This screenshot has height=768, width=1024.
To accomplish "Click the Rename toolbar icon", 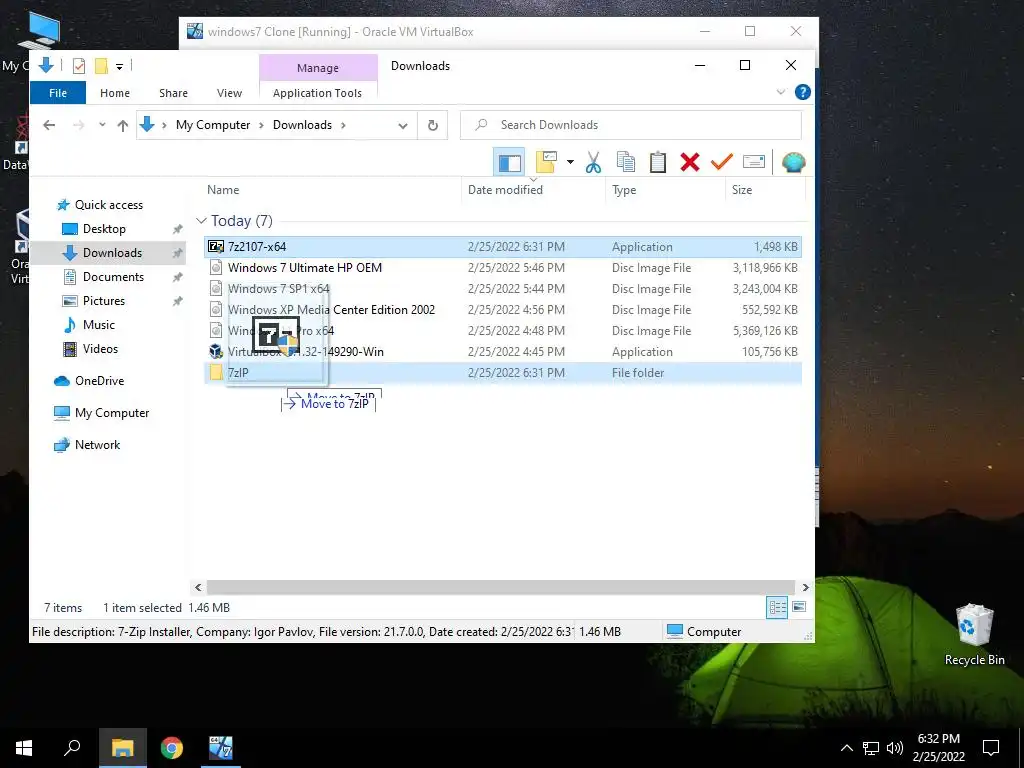I will click(754, 162).
